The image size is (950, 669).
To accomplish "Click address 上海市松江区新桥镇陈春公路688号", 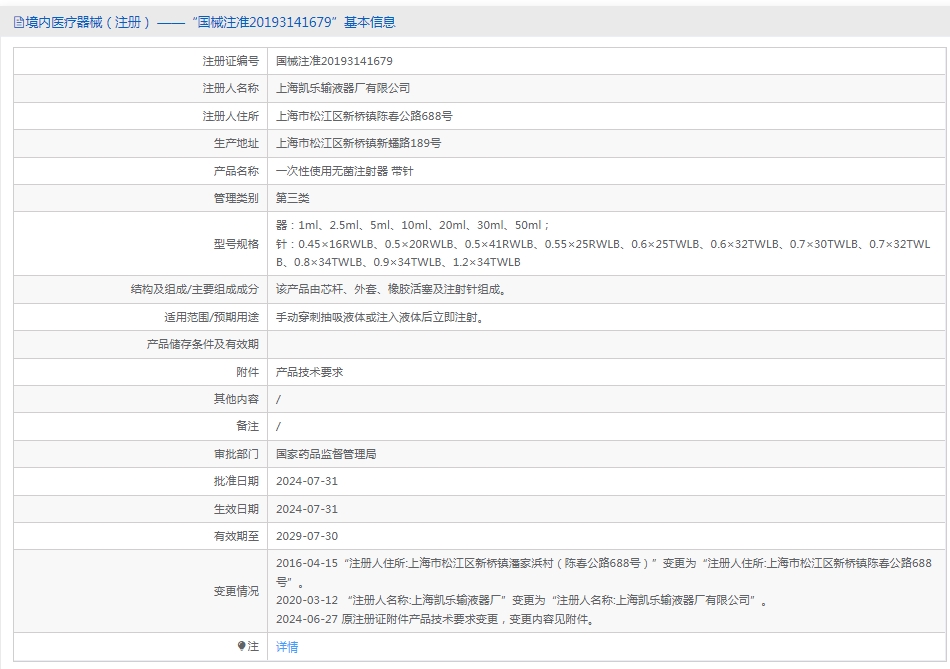I will point(364,116).
